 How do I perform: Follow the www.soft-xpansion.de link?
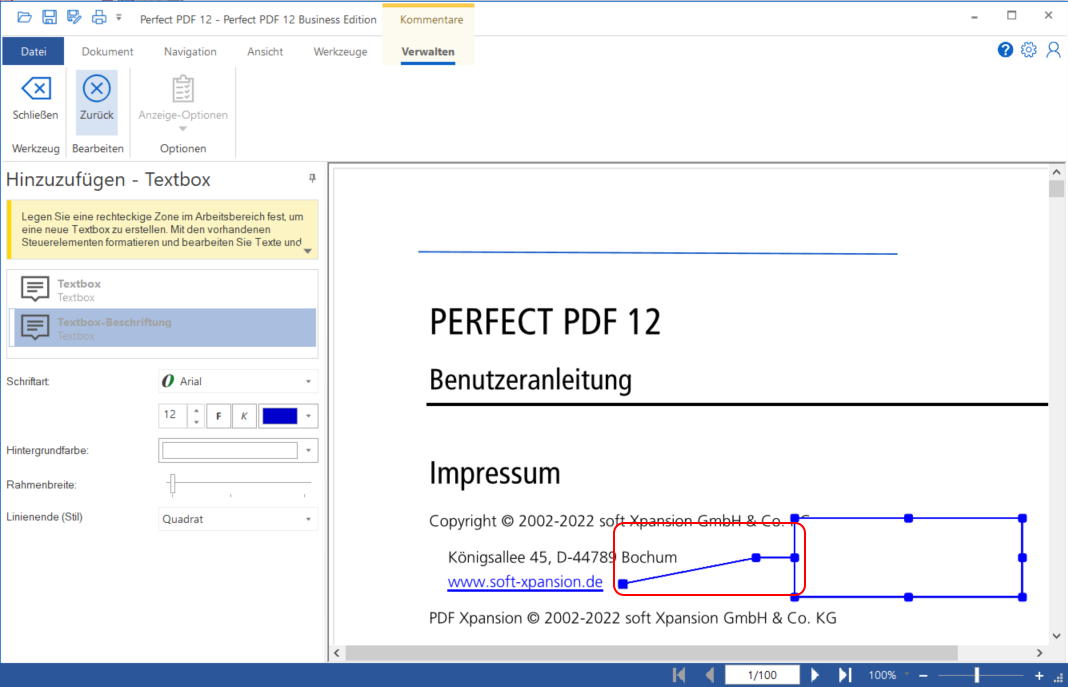click(525, 581)
